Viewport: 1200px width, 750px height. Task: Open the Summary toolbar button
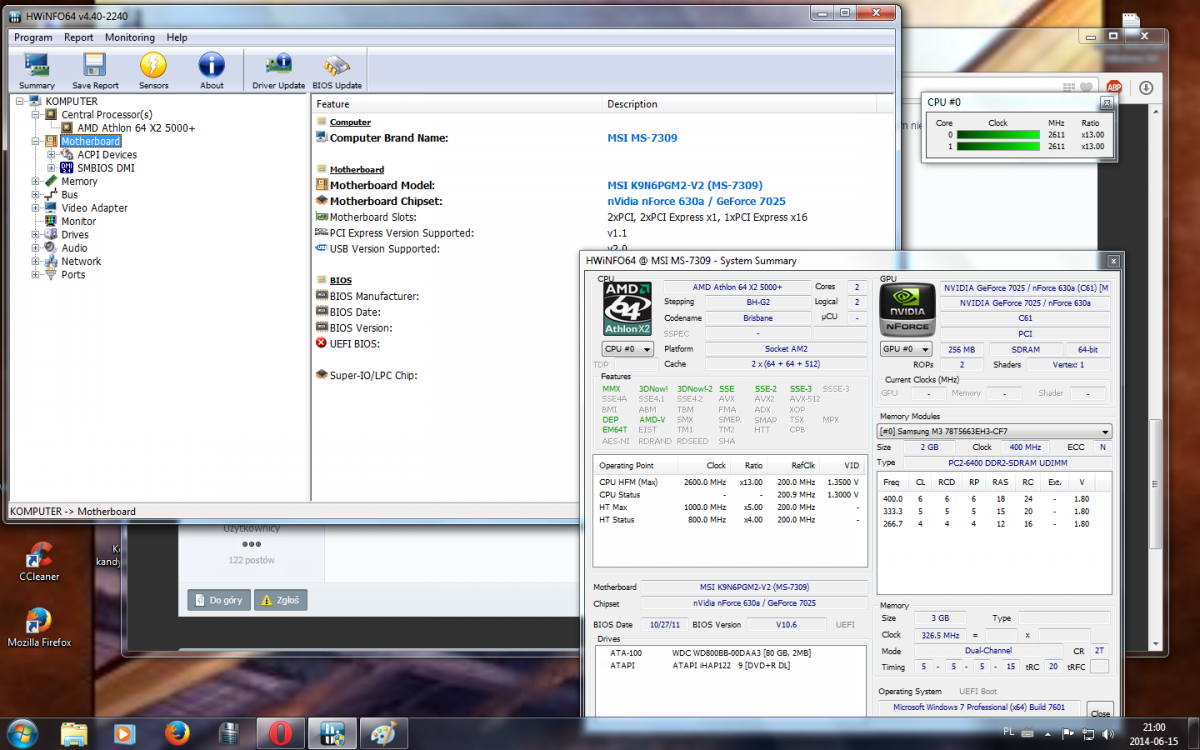pos(37,71)
